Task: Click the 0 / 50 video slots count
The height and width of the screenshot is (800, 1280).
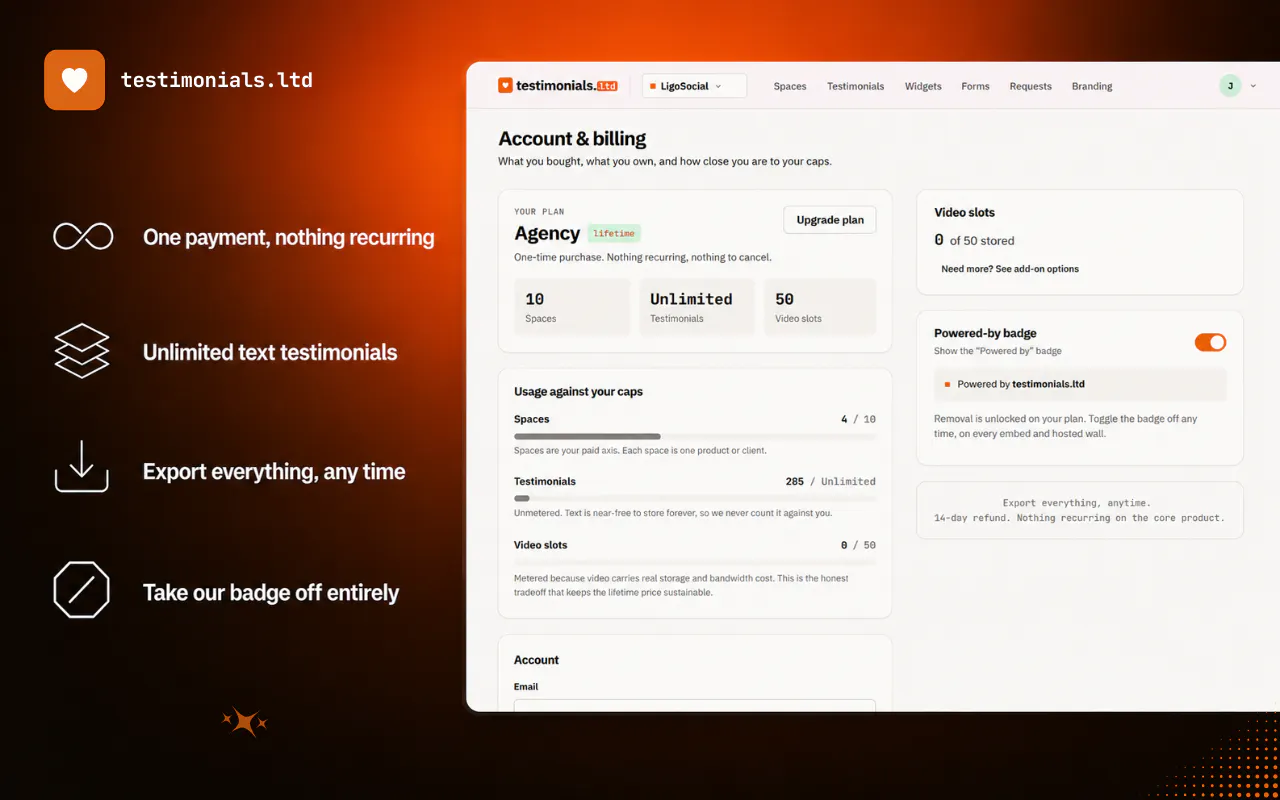Action: 858,545
